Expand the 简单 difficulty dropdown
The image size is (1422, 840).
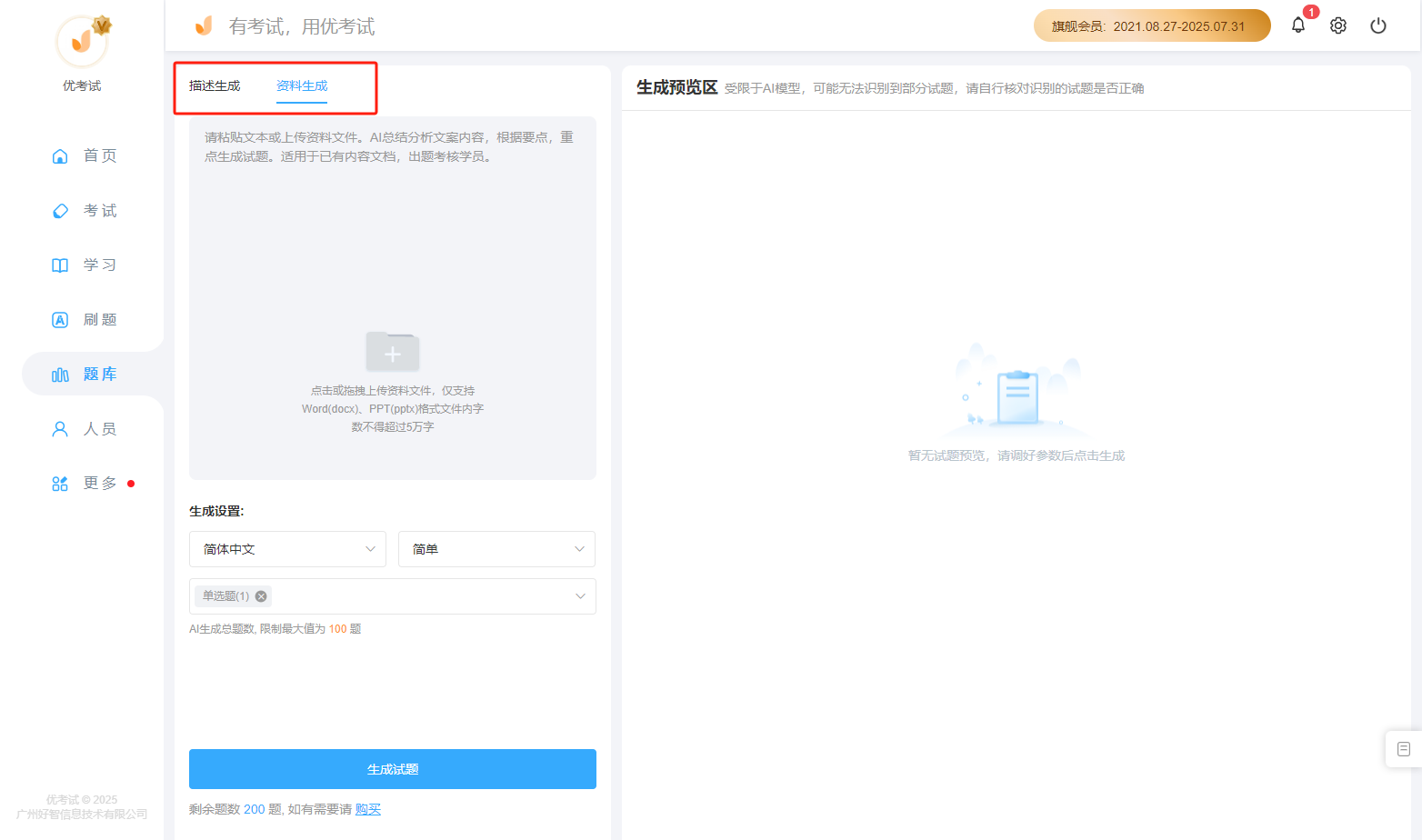pyautogui.click(x=496, y=549)
